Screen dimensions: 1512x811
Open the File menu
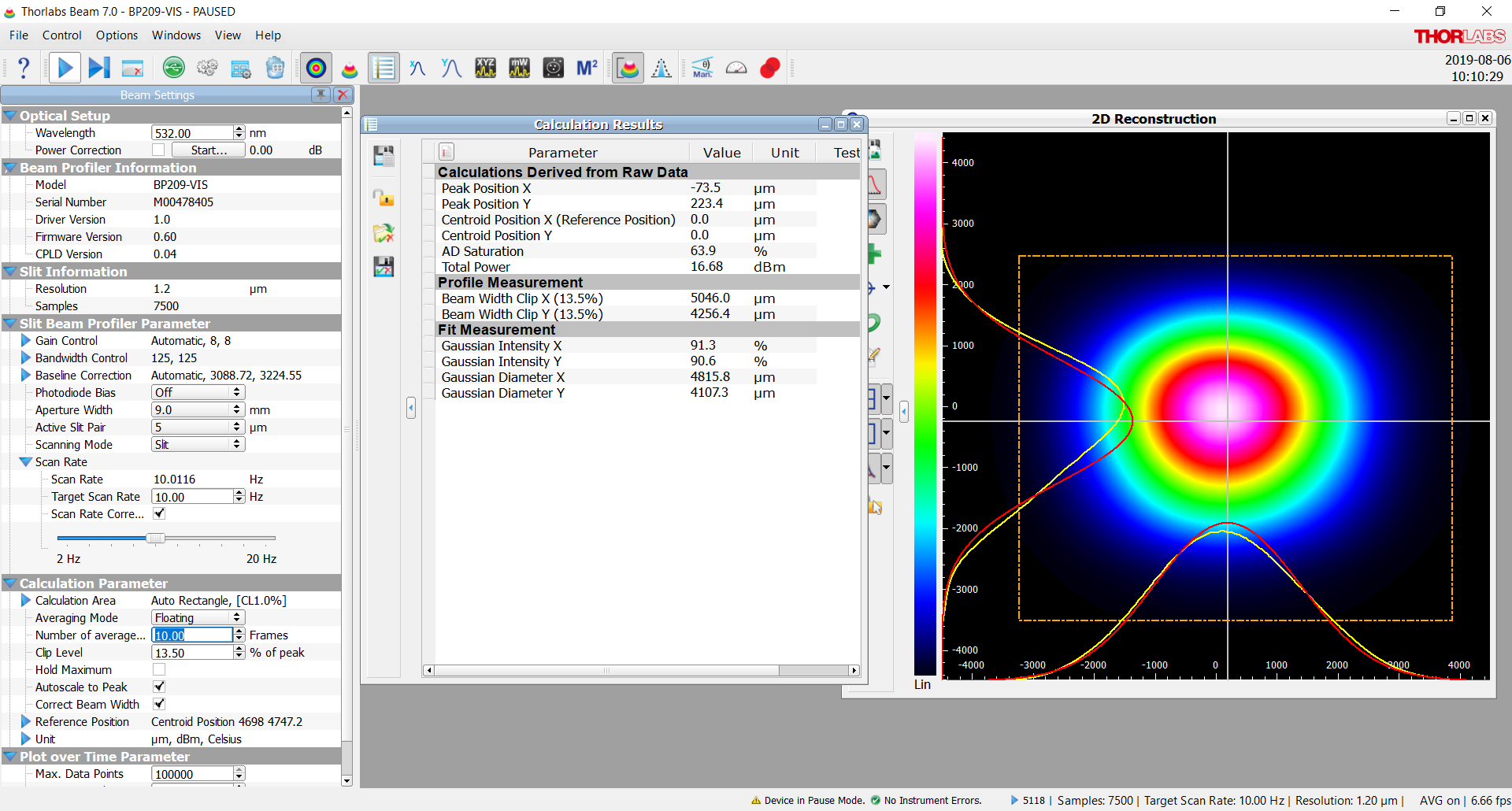pos(19,35)
